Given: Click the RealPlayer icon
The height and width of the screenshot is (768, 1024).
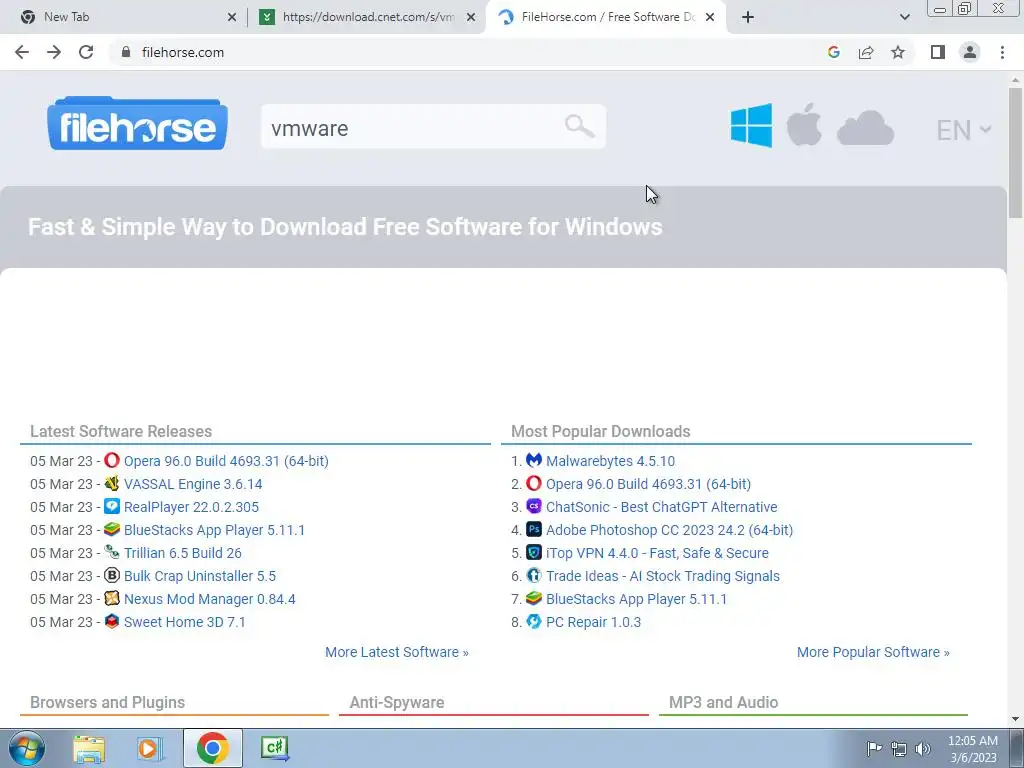Looking at the screenshot, I should point(112,506).
